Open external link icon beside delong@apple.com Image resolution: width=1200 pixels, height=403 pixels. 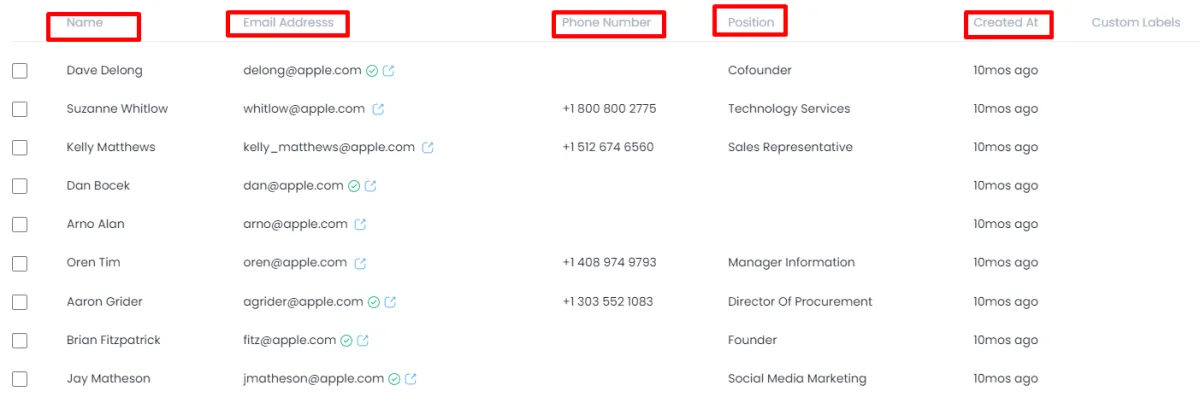(x=389, y=71)
